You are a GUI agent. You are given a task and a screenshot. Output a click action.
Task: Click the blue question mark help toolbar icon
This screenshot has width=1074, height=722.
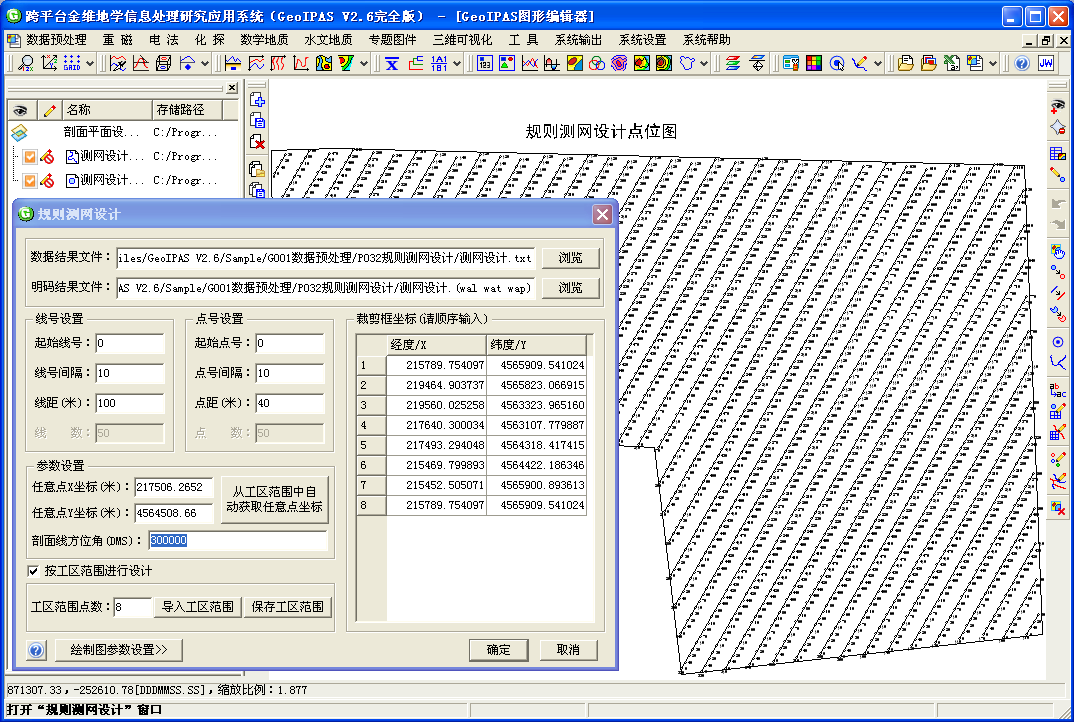(x=1022, y=64)
